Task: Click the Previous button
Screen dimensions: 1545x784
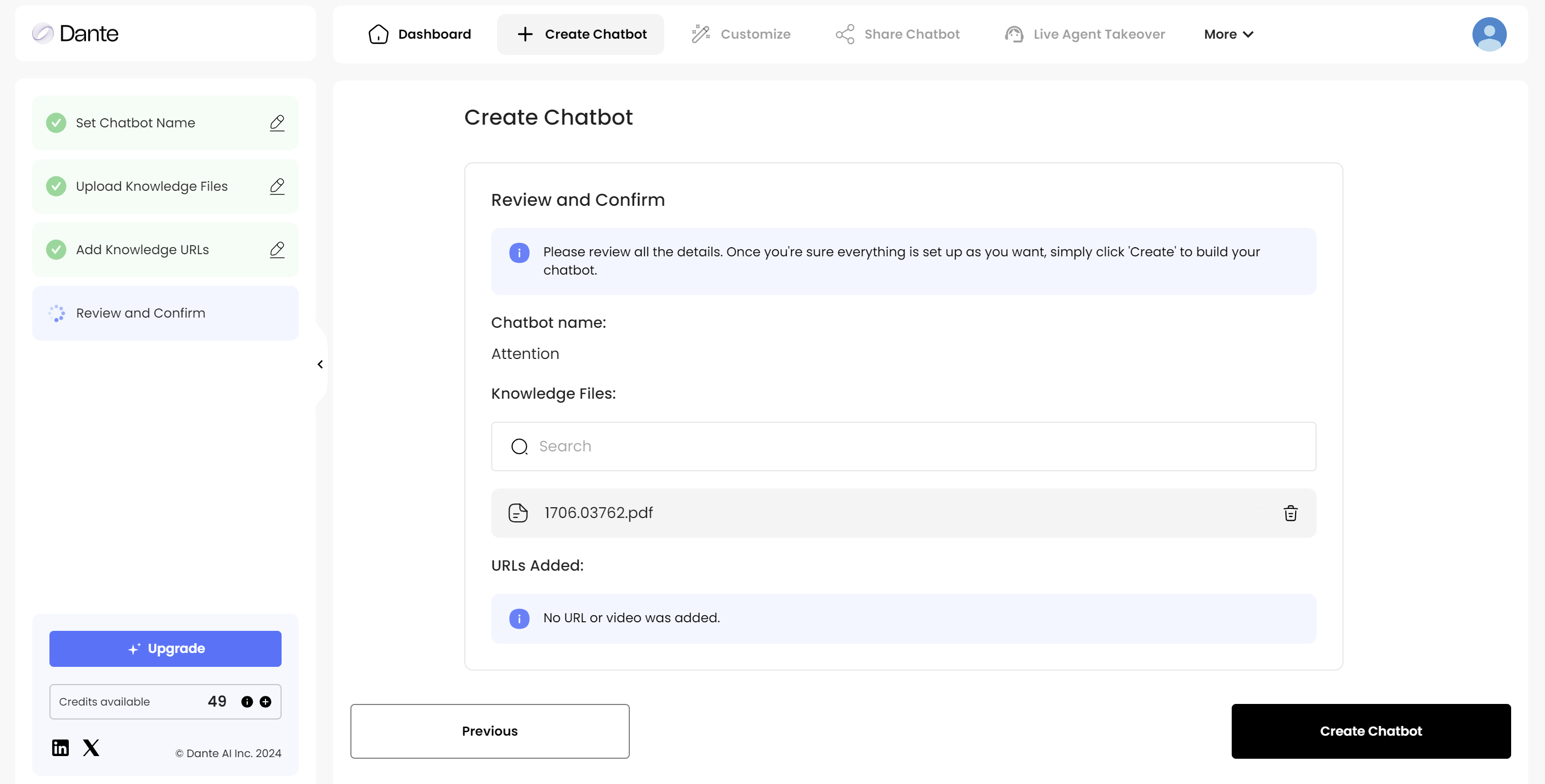Action: (490, 731)
